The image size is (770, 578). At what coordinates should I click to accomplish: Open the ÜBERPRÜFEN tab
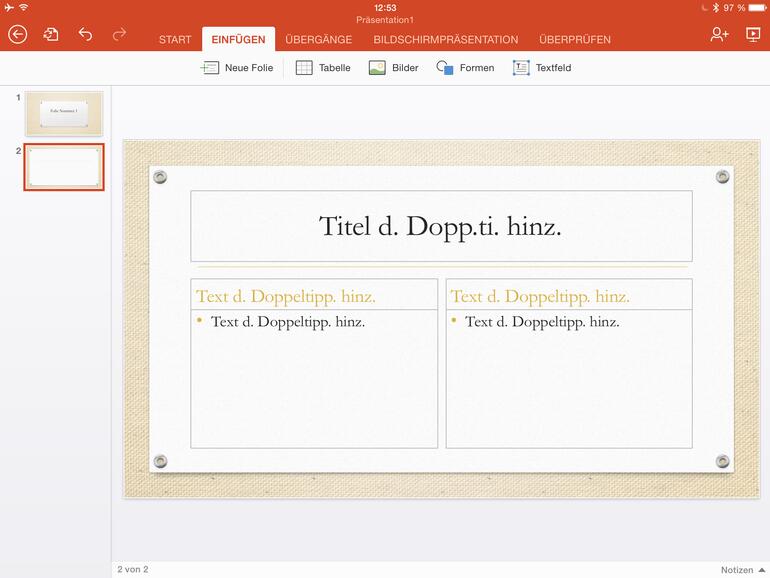pyautogui.click(x=574, y=40)
